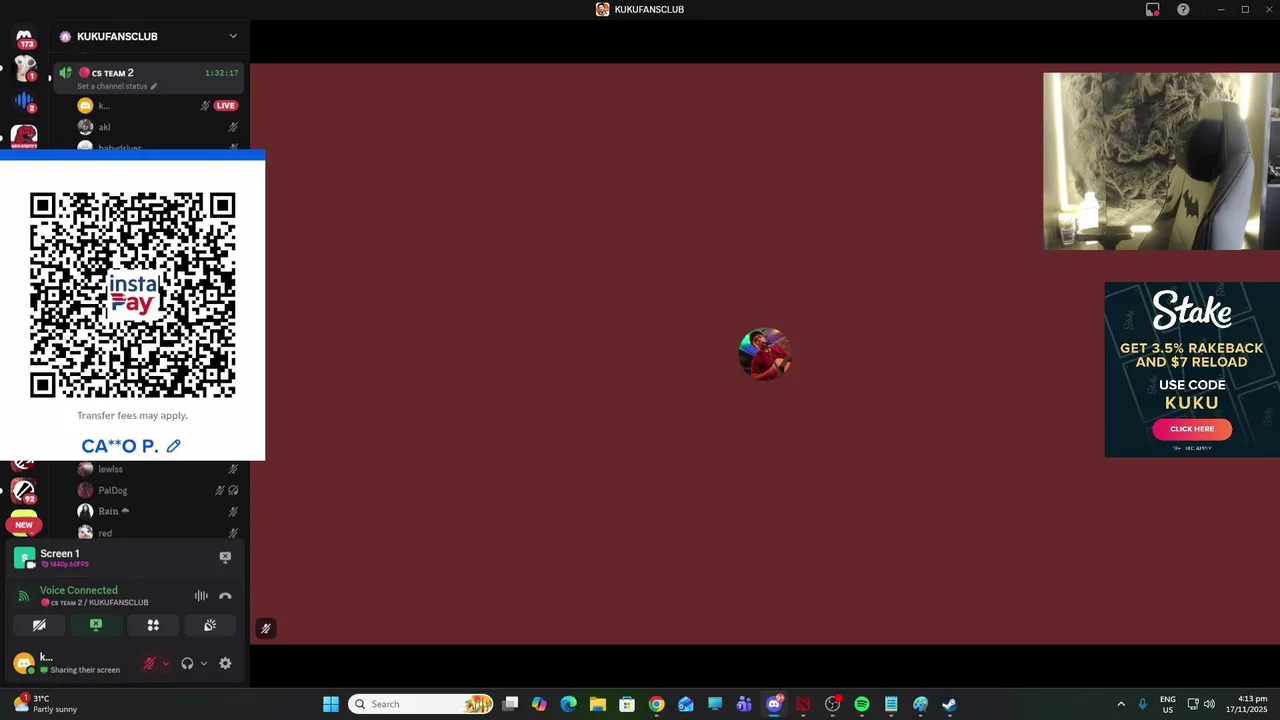
Task: Open the red dinosaur server icon
Action: click(24, 136)
